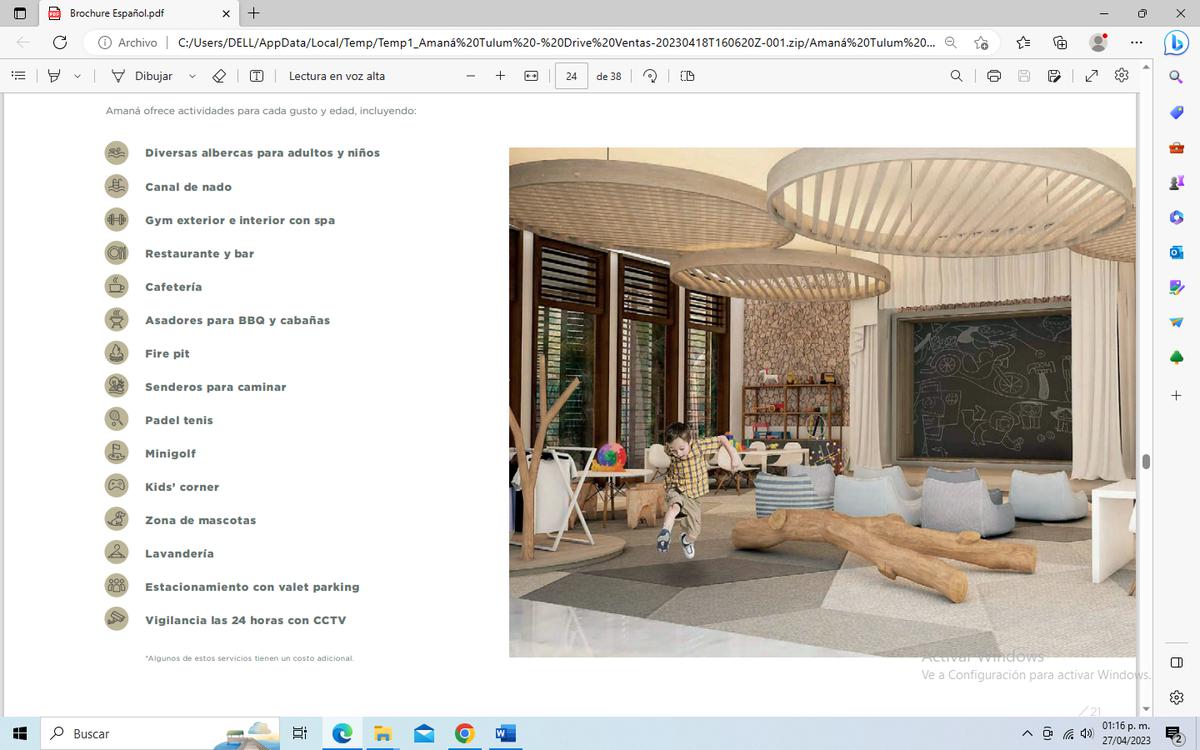
Task: Switch the page view layout
Action: click(x=687, y=76)
